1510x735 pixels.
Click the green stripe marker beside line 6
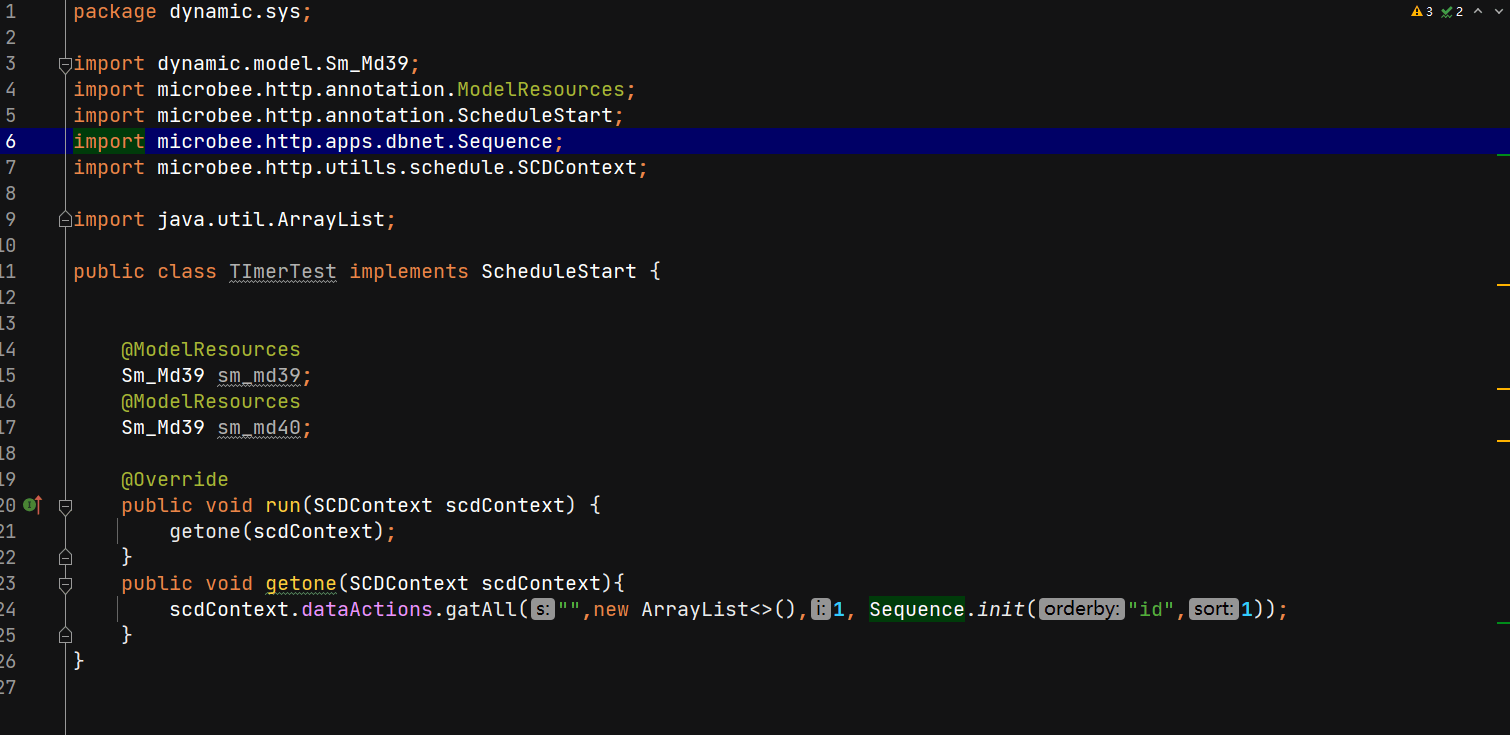click(x=1502, y=155)
